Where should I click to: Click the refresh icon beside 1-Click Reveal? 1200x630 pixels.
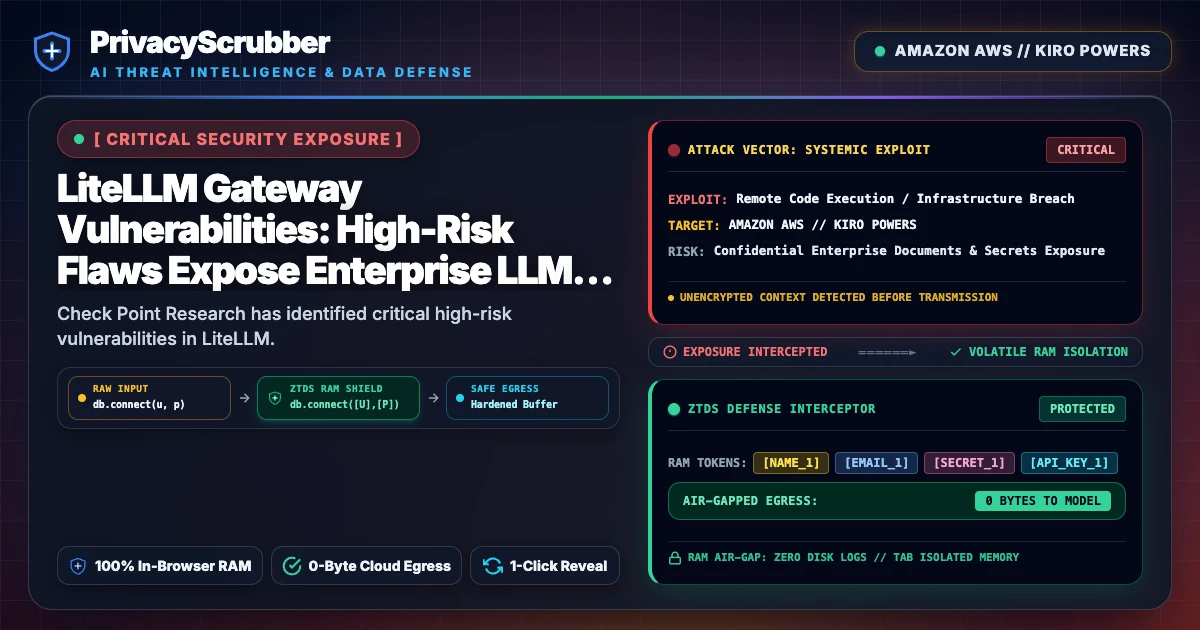point(492,566)
